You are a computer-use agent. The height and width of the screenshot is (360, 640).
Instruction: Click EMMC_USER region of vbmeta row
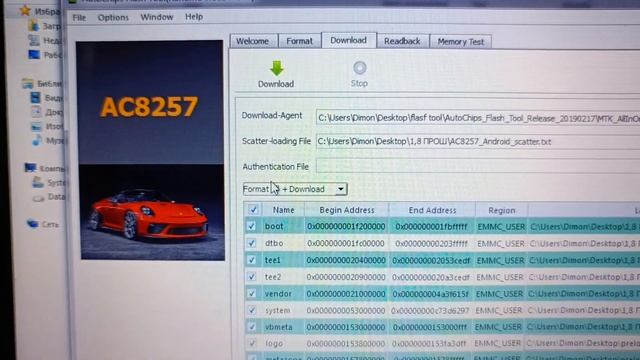[x=498, y=327]
